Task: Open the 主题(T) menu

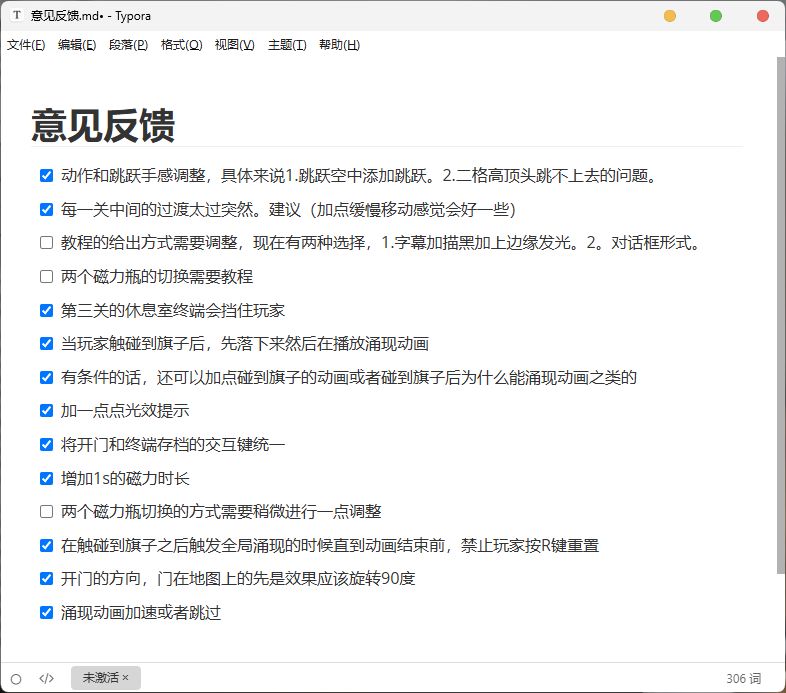Action: click(x=287, y=45)
